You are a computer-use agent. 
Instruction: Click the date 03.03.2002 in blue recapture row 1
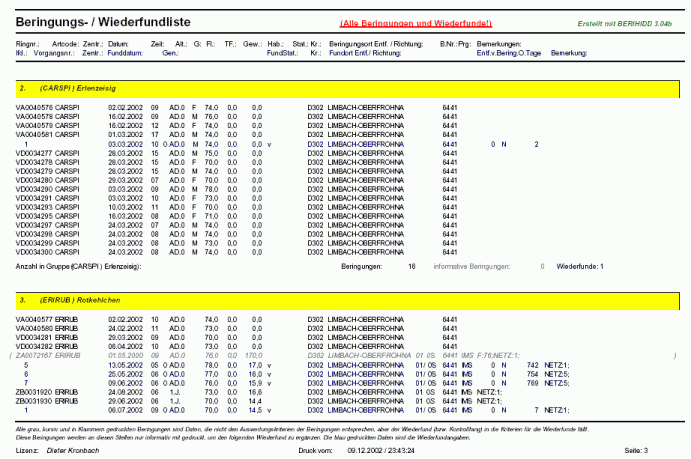click(126, 144)
